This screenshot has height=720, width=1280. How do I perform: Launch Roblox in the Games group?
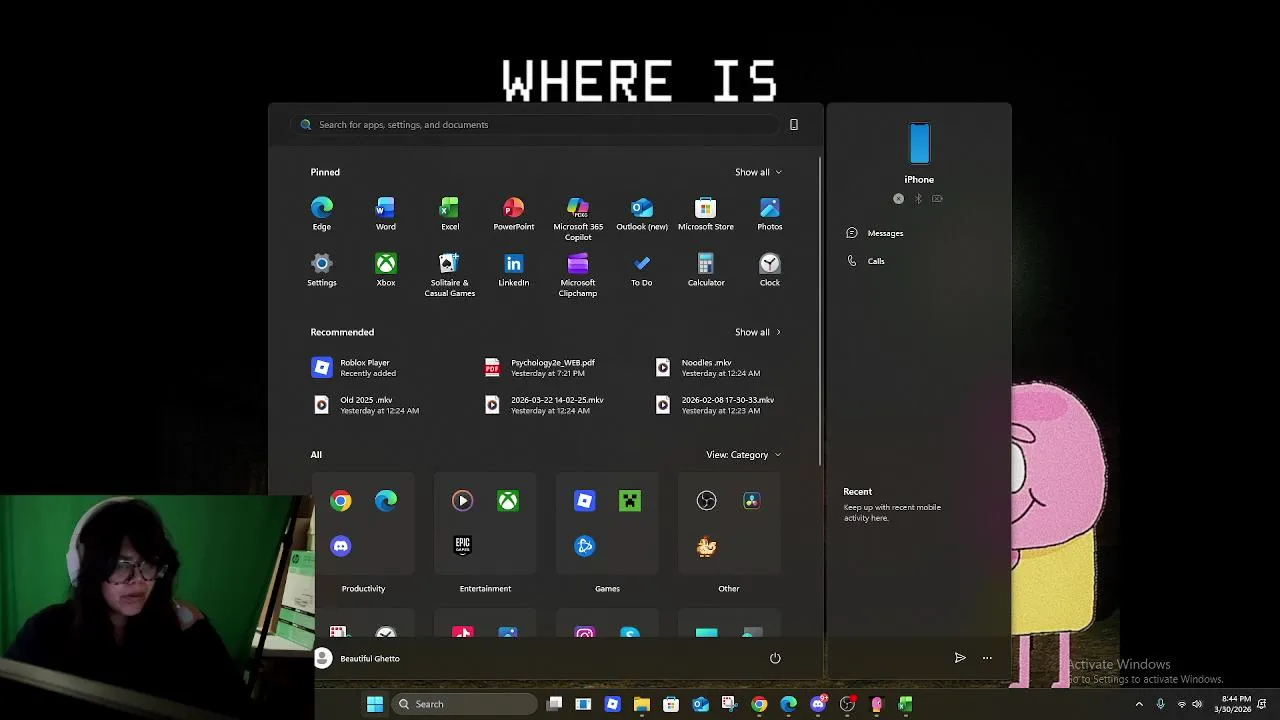(585, 501)
